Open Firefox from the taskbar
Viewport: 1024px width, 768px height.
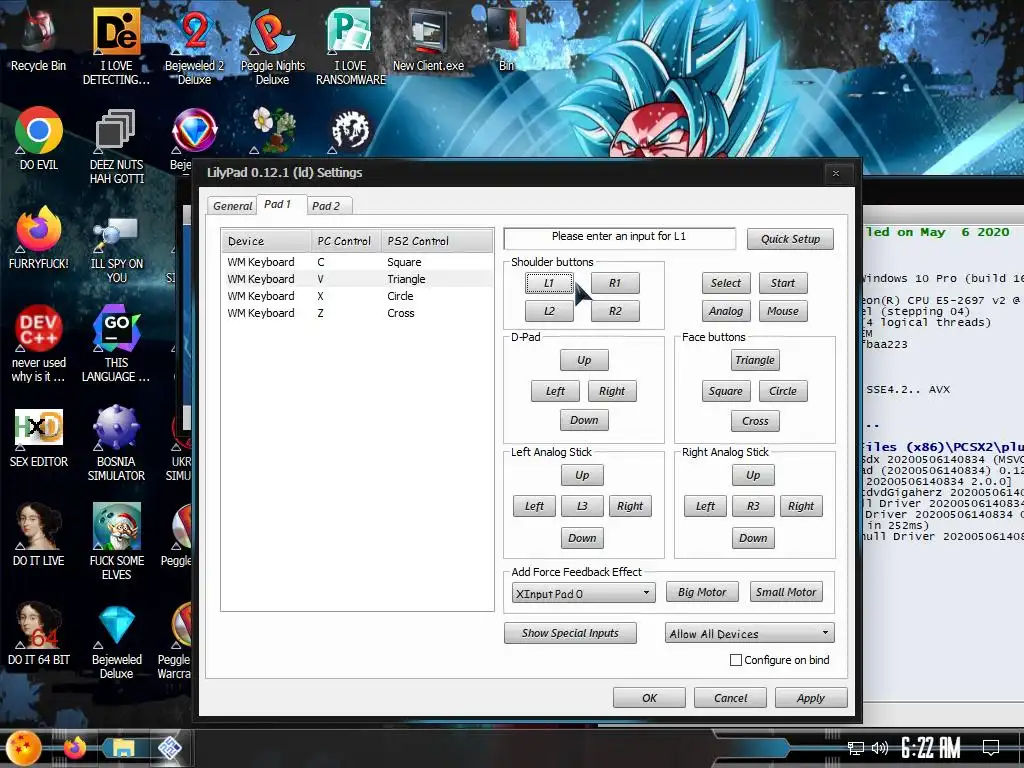74,748
